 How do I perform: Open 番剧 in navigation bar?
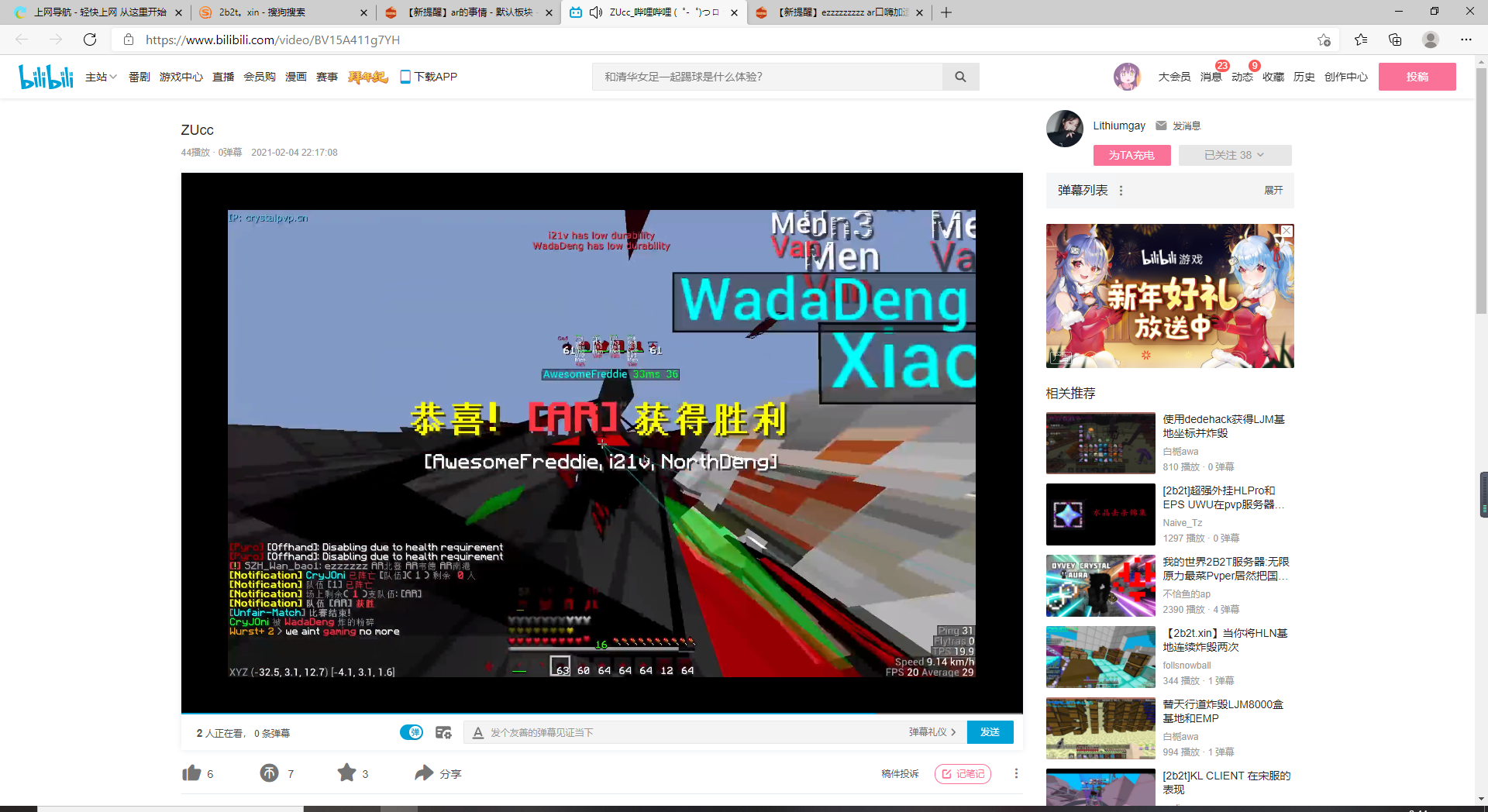139,77
